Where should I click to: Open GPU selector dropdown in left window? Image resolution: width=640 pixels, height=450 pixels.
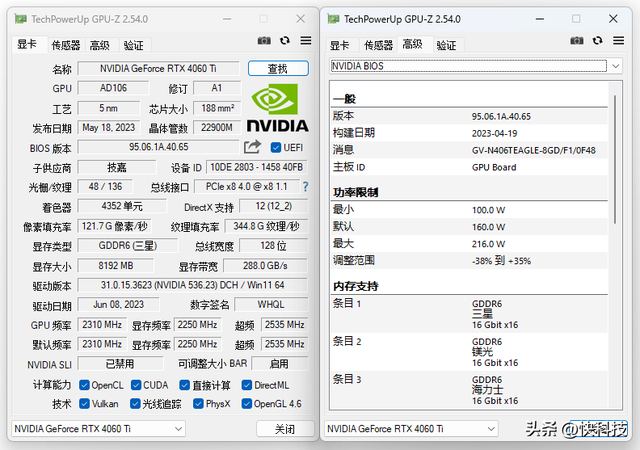[98, 429]
